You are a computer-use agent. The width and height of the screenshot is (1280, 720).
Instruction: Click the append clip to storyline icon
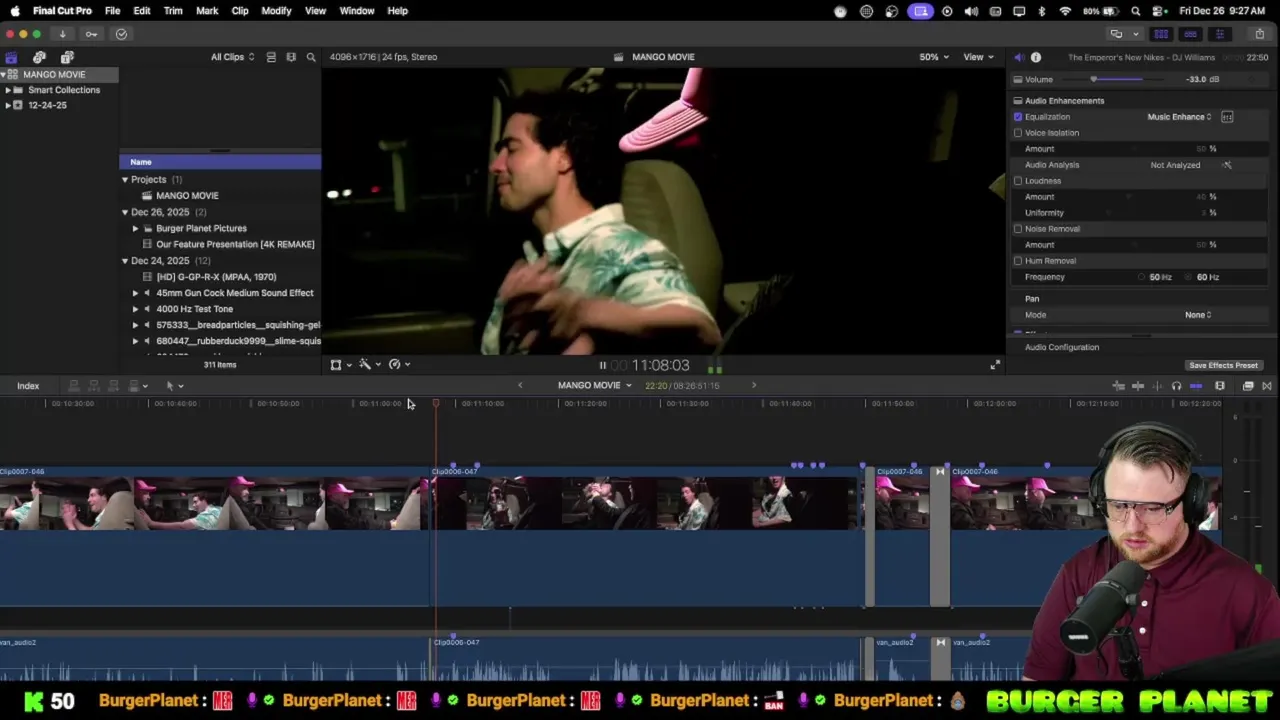coord(113,386)
